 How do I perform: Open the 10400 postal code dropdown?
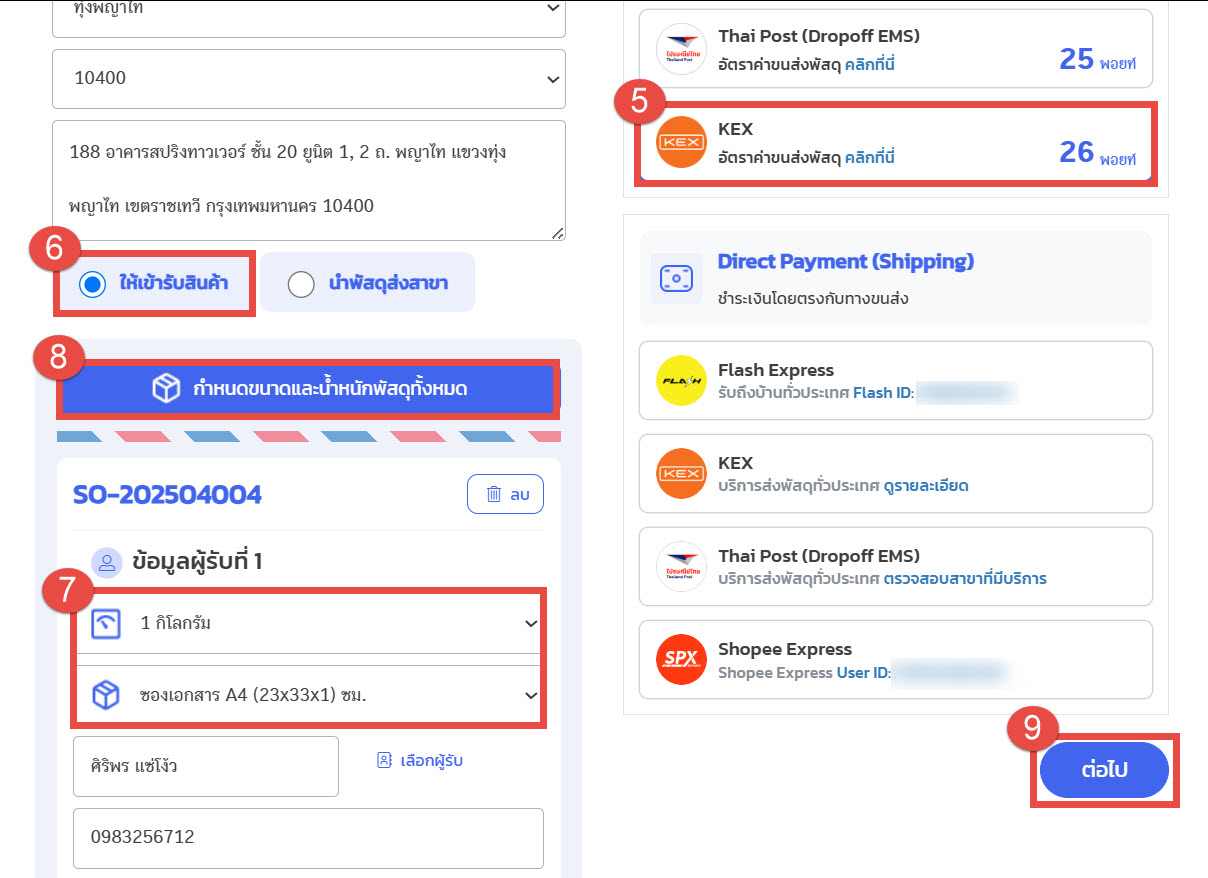tap(309, 78)
